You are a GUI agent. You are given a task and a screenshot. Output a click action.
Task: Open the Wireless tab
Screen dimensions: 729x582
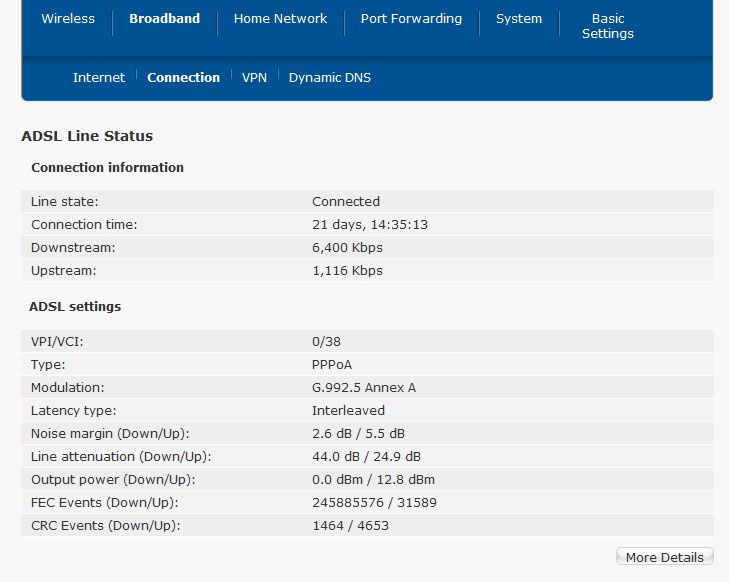click(x=68, y=19)
